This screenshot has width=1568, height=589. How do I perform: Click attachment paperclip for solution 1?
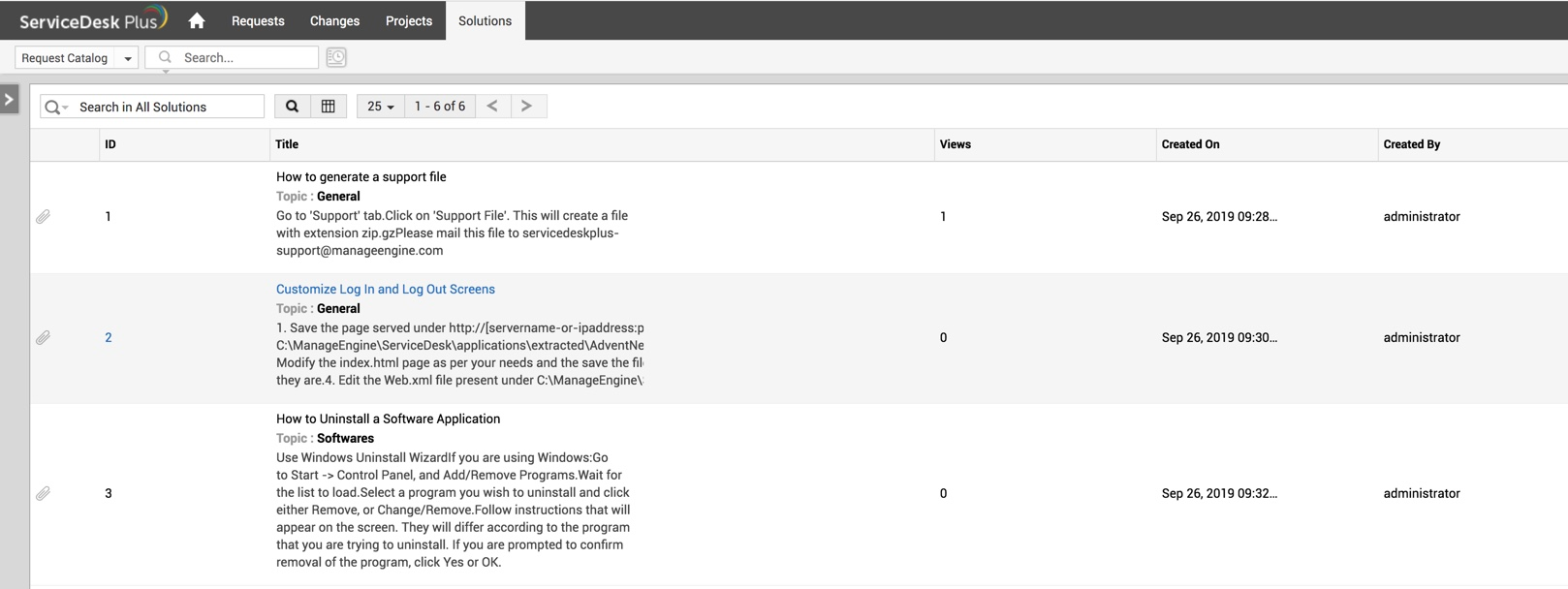click(44, 216)
